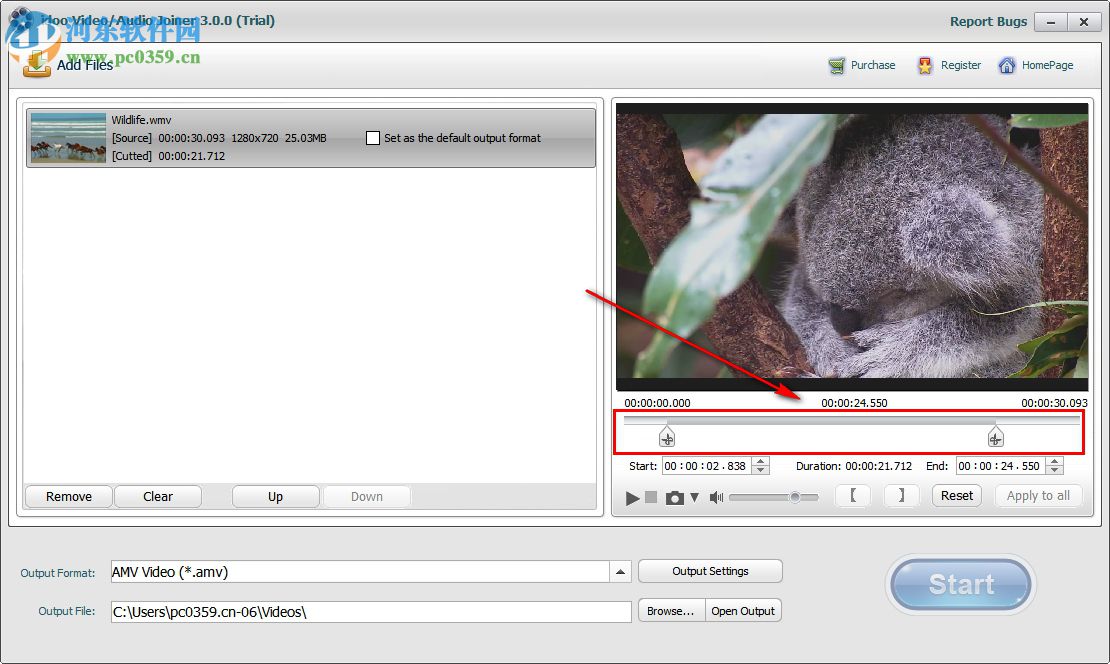Click the video preview image
Screen dimensions: 1110x664
(852, 247)
